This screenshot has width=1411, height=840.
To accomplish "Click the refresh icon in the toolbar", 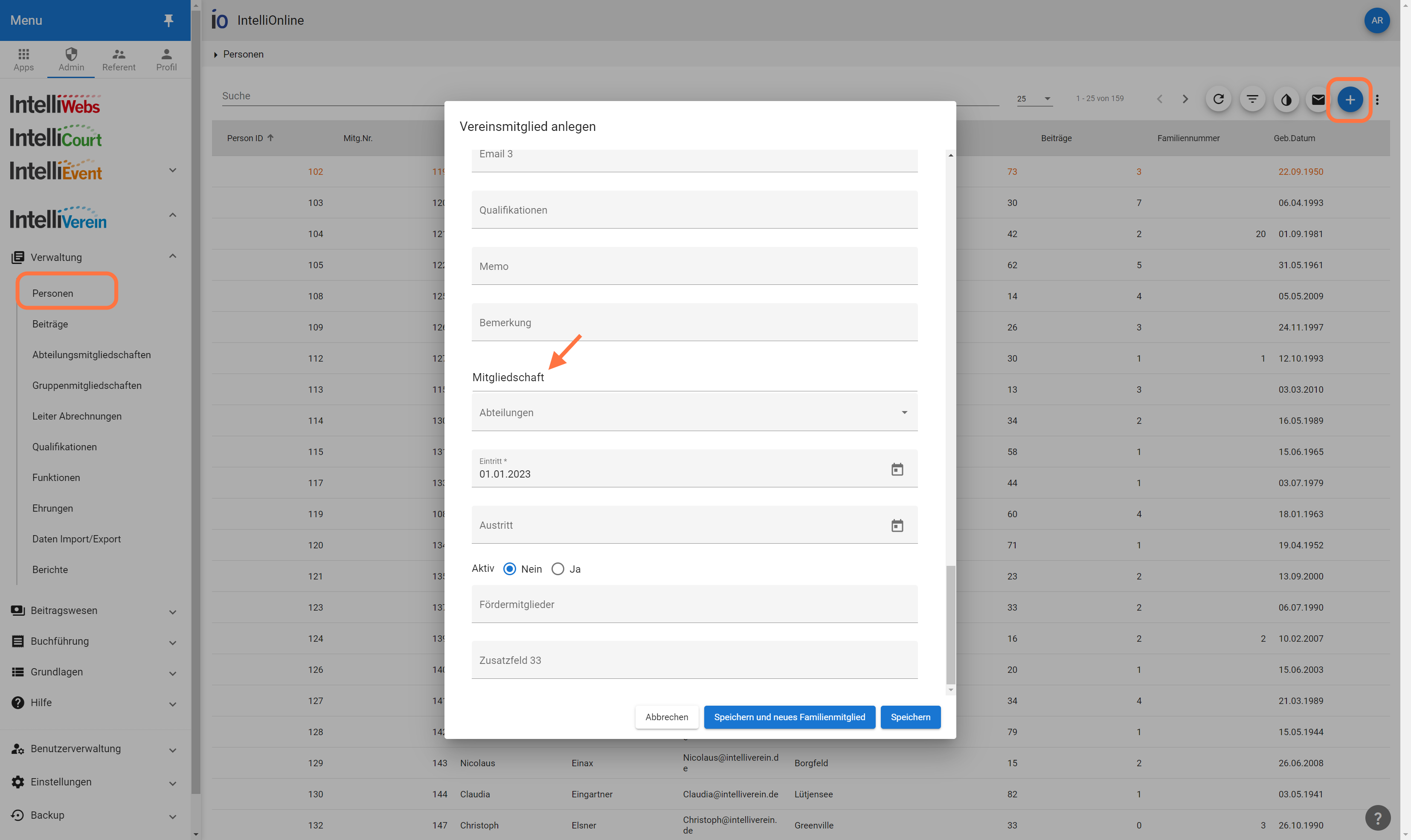I will (x=1219, y=100).
